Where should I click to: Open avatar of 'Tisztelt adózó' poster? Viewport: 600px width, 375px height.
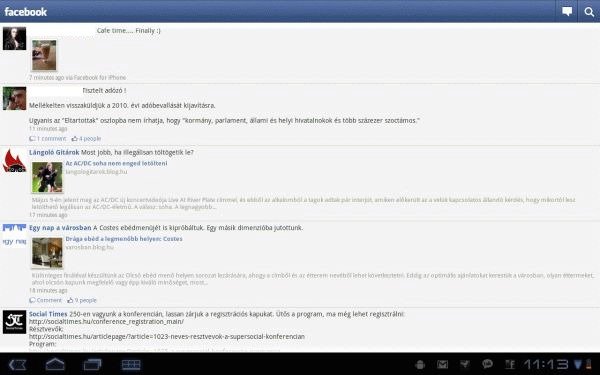(x=15, y=98)
